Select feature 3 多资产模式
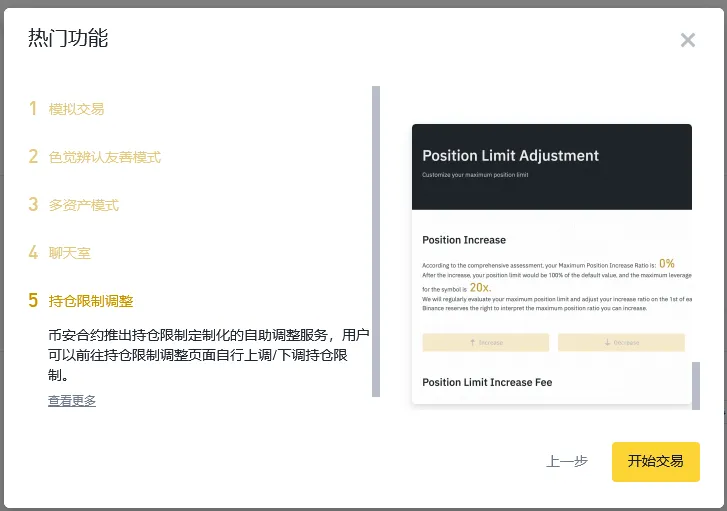 pos(74,205)
